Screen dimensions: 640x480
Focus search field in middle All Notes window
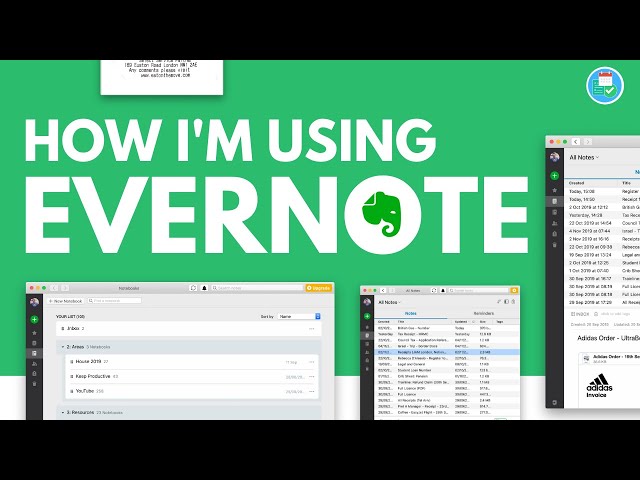point(478,290)
